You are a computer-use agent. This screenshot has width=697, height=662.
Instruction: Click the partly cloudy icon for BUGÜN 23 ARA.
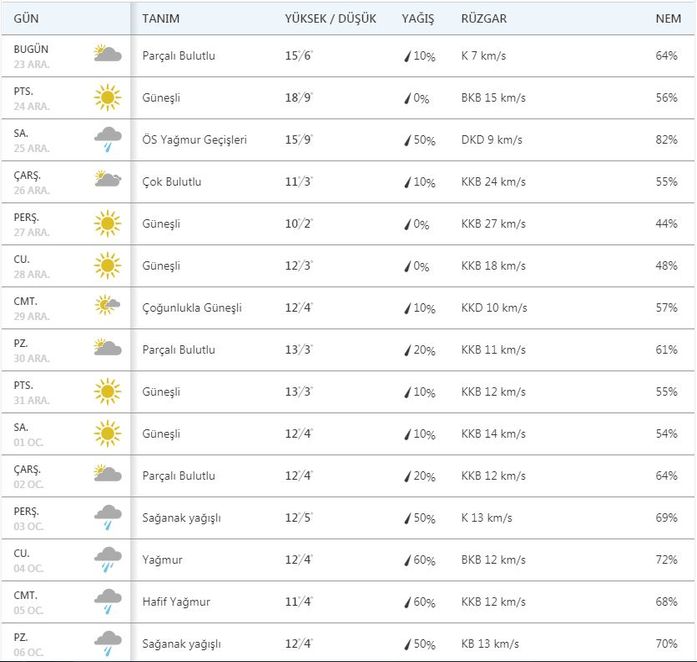pos(107,54)
